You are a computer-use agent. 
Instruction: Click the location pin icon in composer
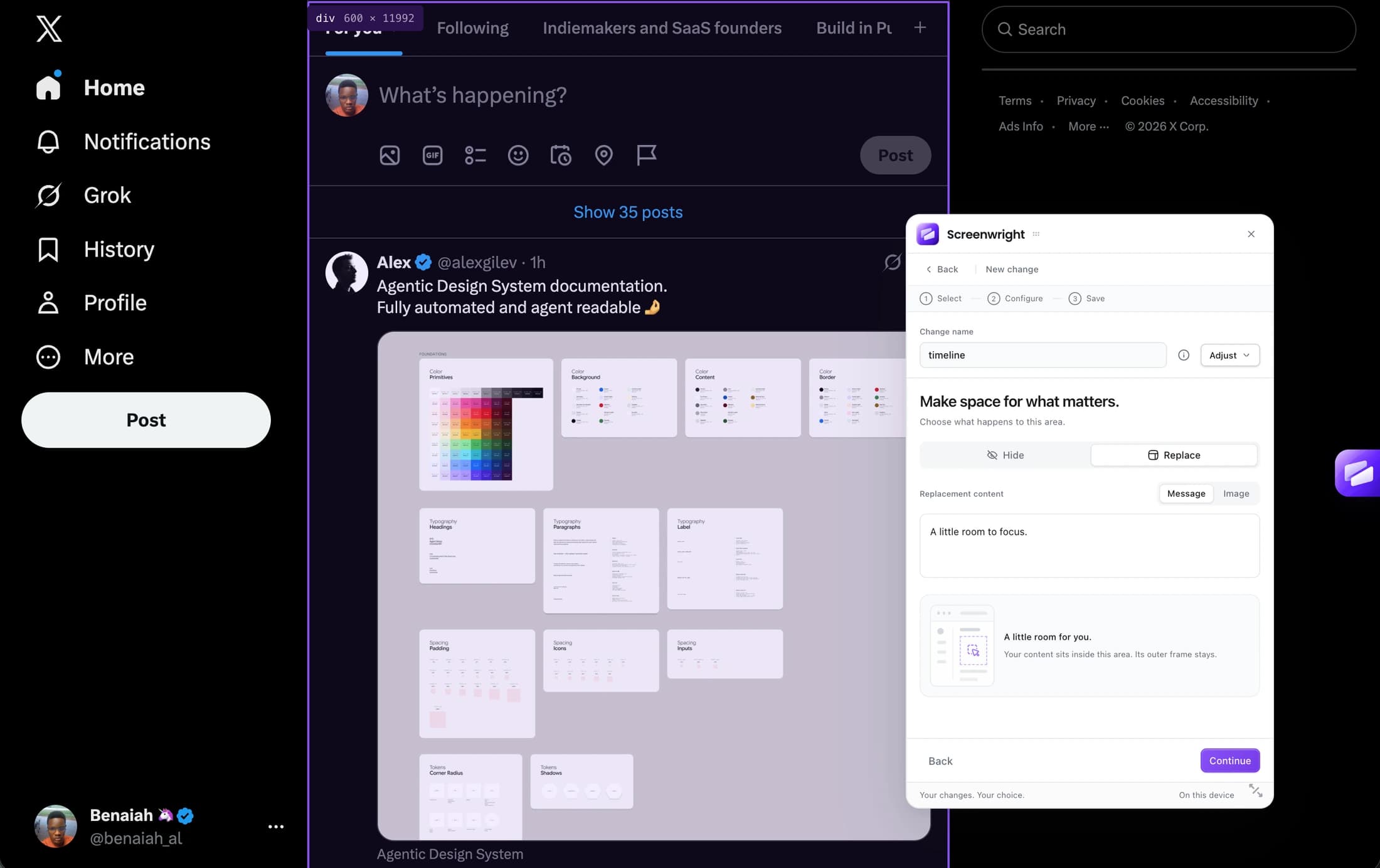603,155
